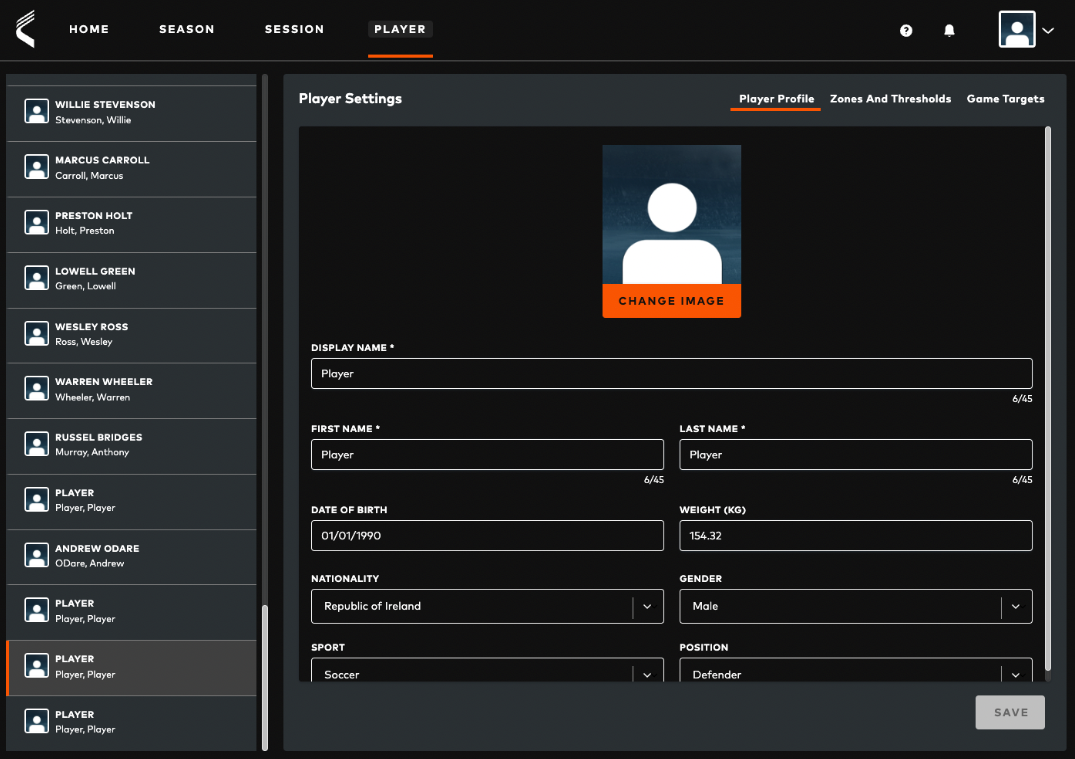Click the CHANGE IMAGE button
1075x759 pixels.
point(671,300)
